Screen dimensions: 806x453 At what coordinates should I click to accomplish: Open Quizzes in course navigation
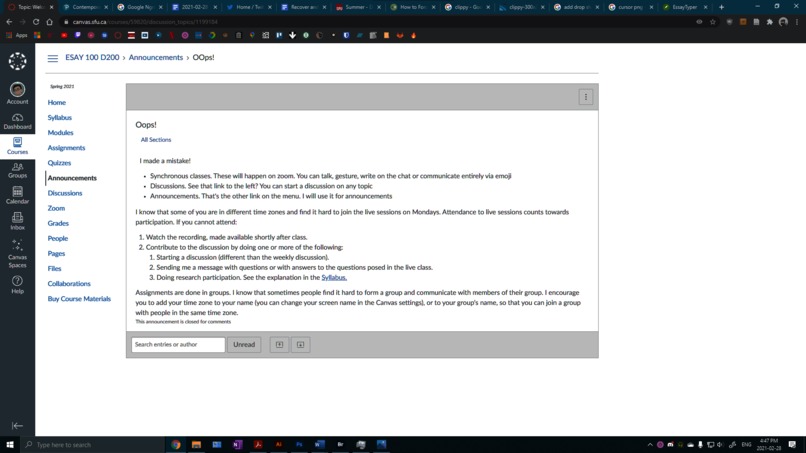click(59, 163)
